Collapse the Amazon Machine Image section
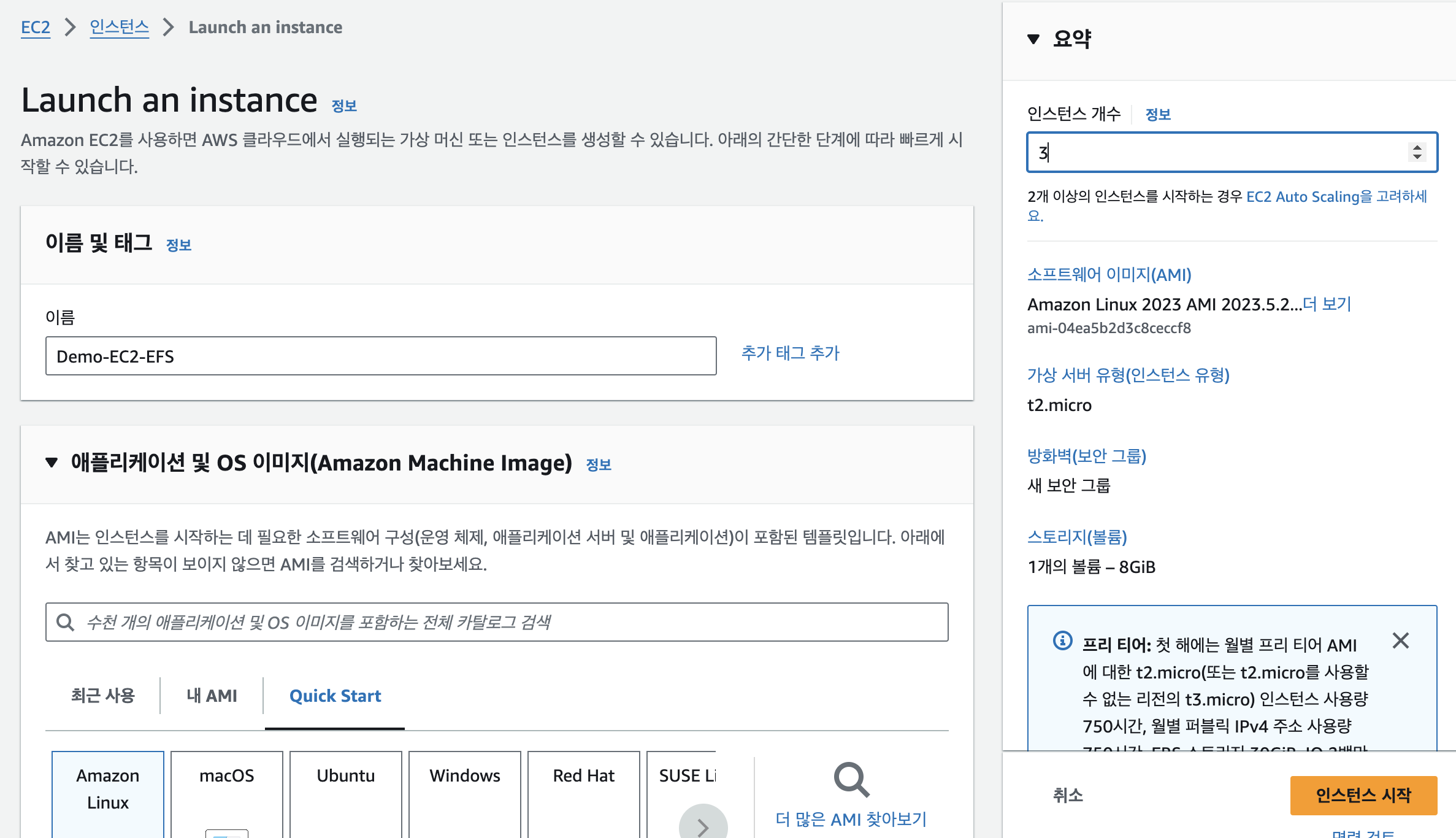 52,463
